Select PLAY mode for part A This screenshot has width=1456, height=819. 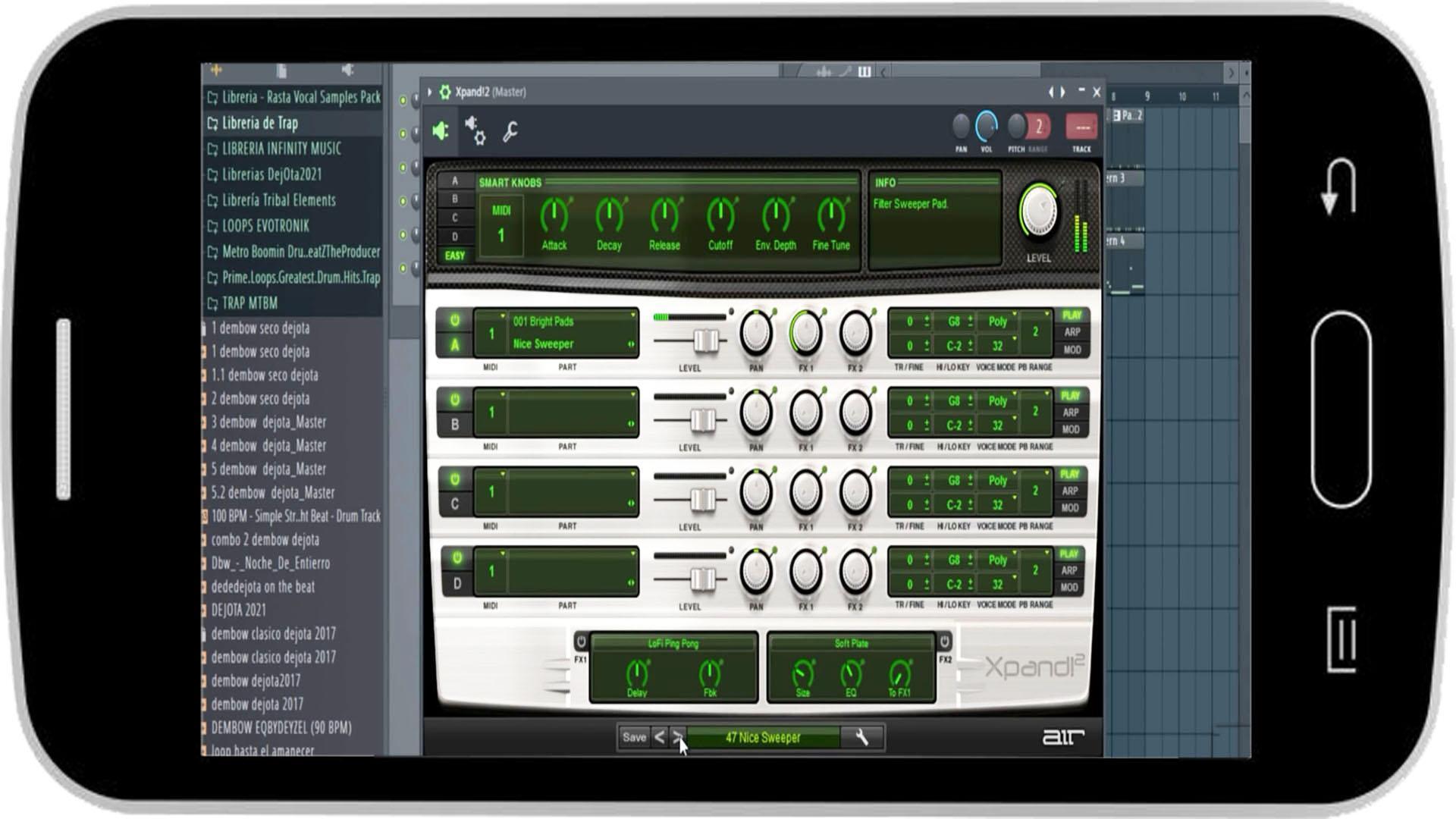(1072, 315)
